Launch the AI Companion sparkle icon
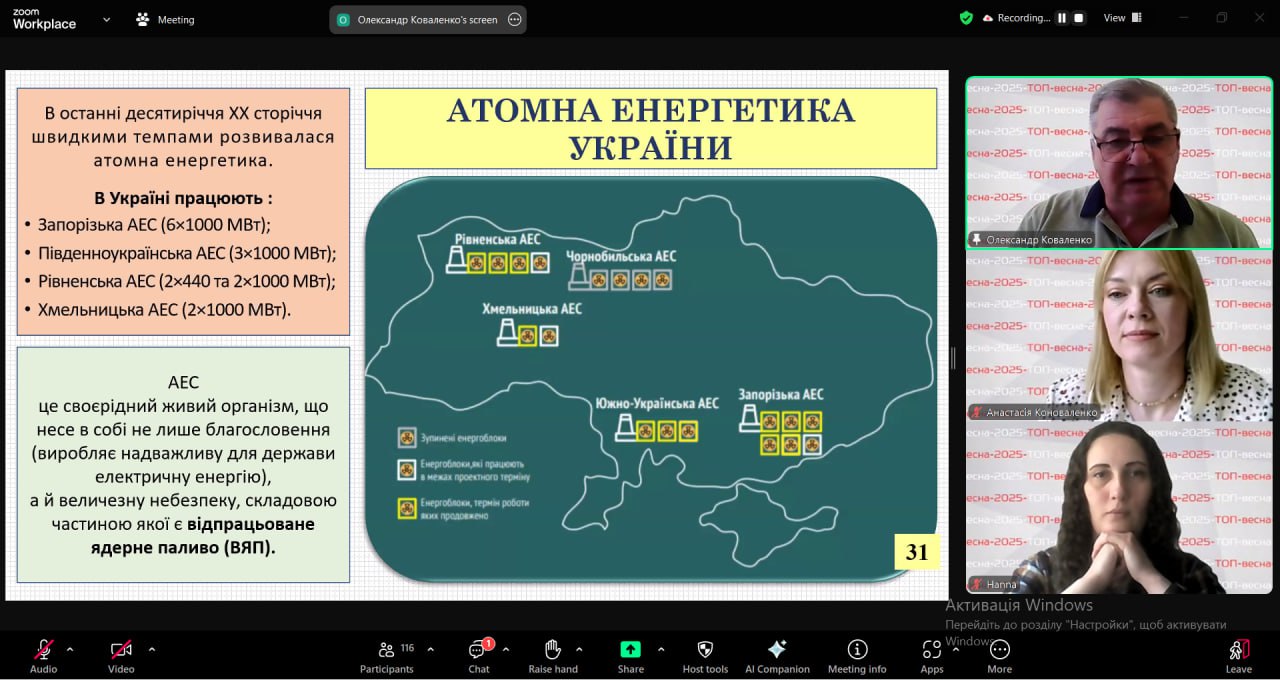This screenshot has width=1280, height=680. (777, 649)
